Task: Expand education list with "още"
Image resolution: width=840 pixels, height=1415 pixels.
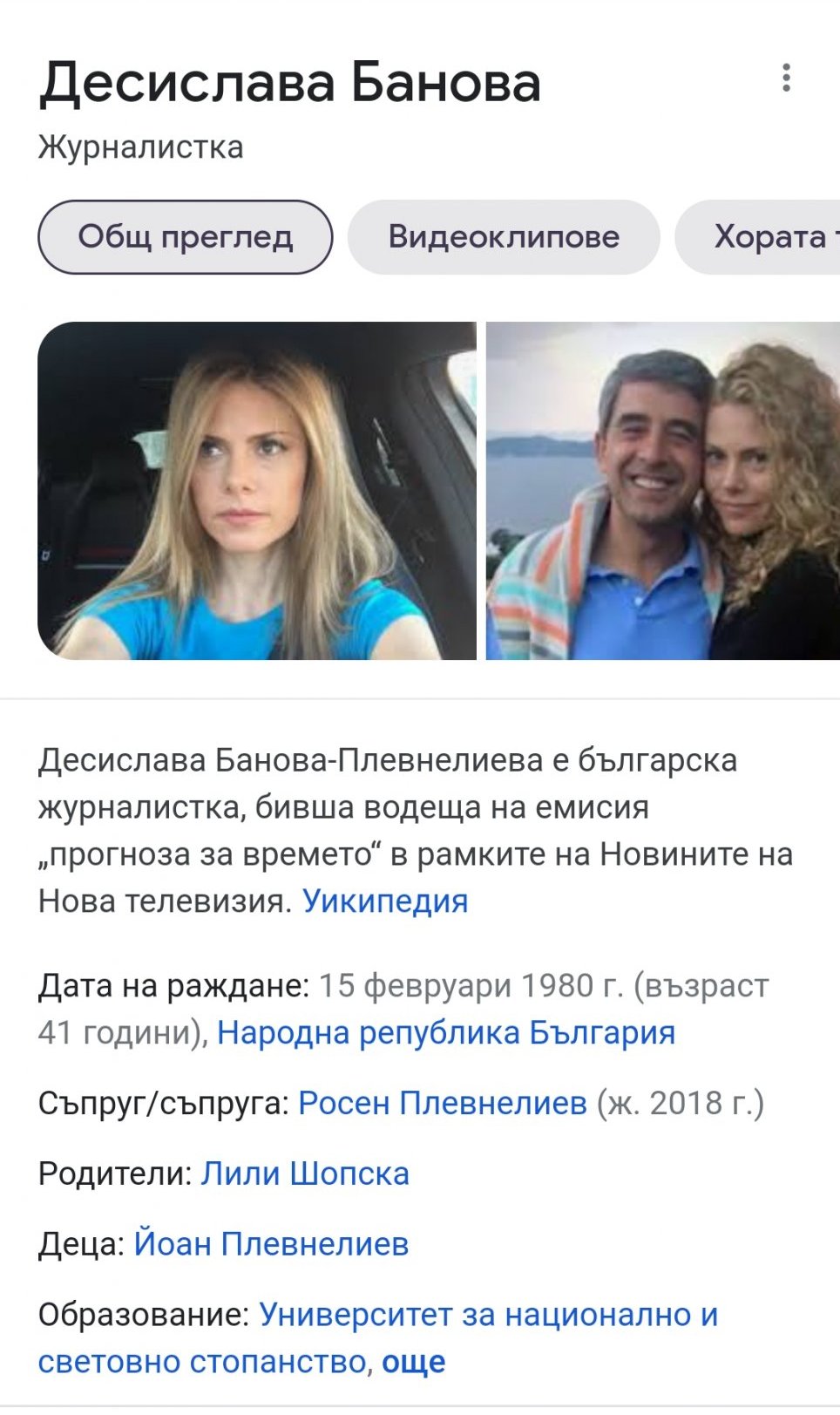Action: click(414, 1362)
